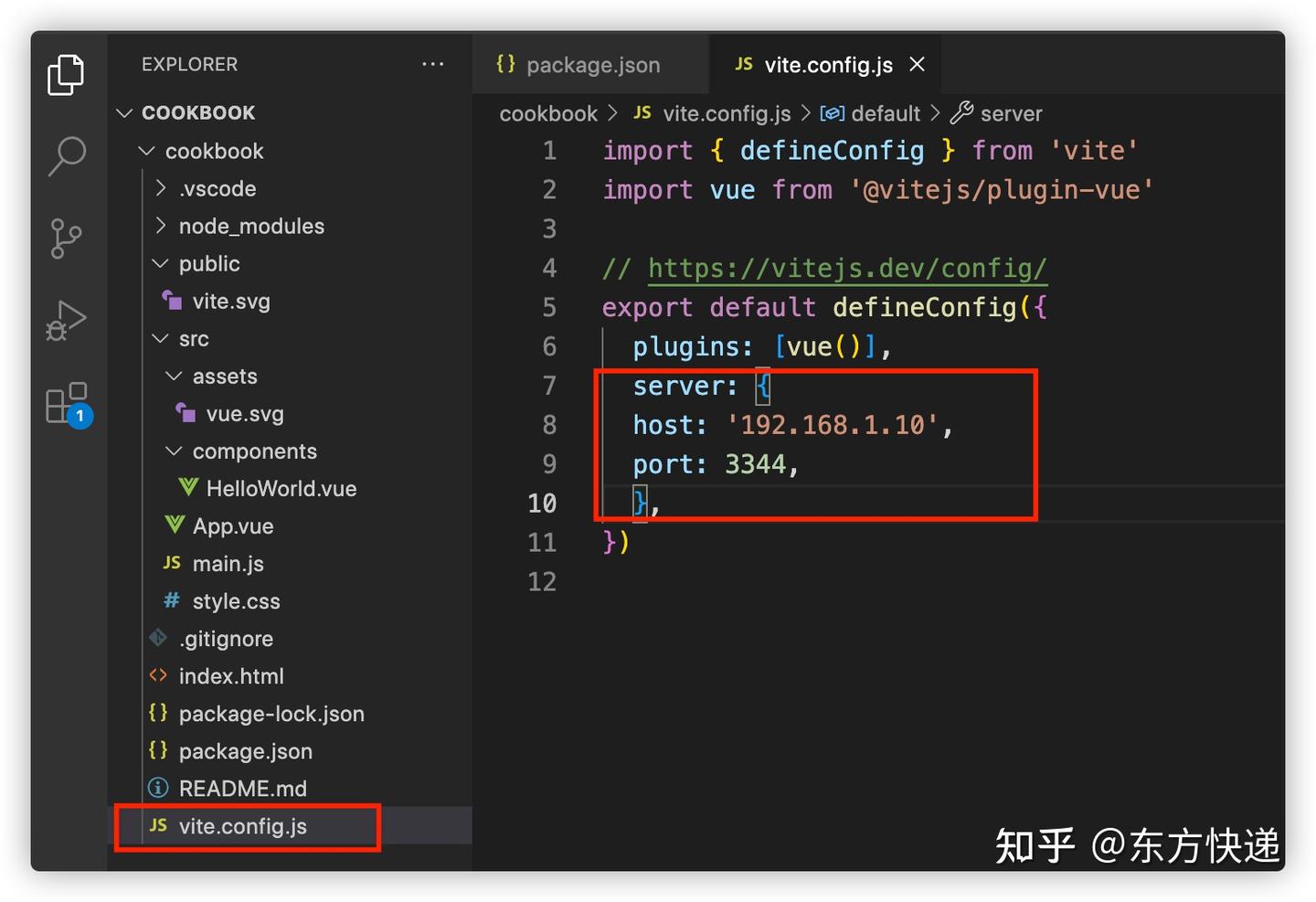Open Explorer more actions menu
Screen dimensions: 1316x902
click(x=432, y=64)
